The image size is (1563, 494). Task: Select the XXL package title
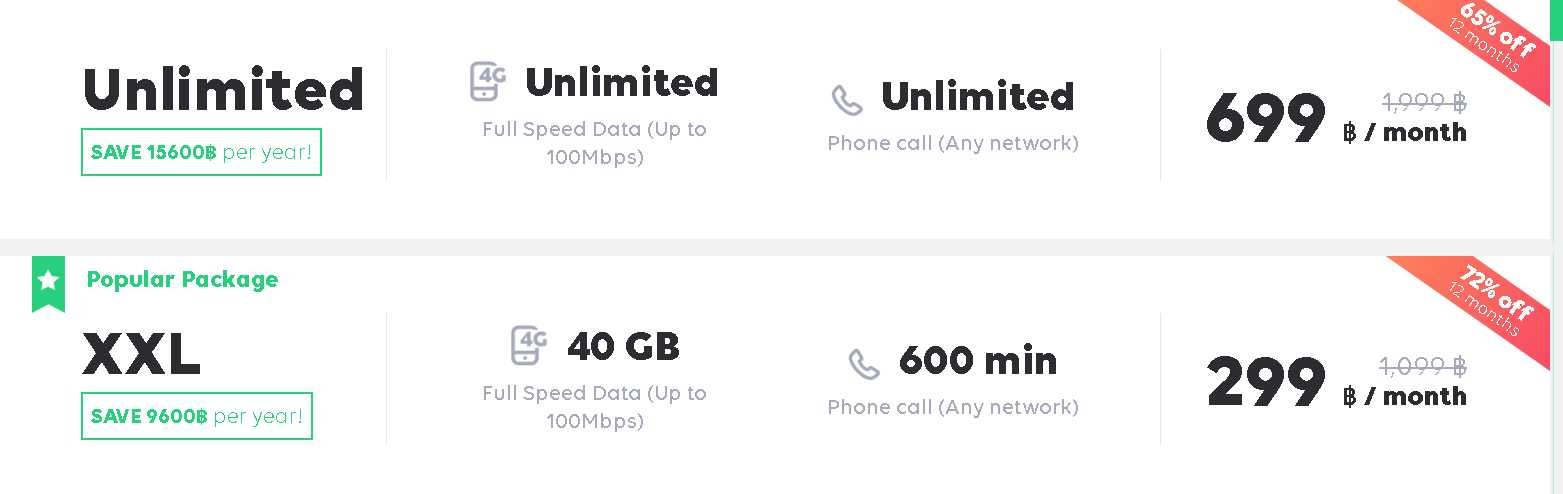142,354
